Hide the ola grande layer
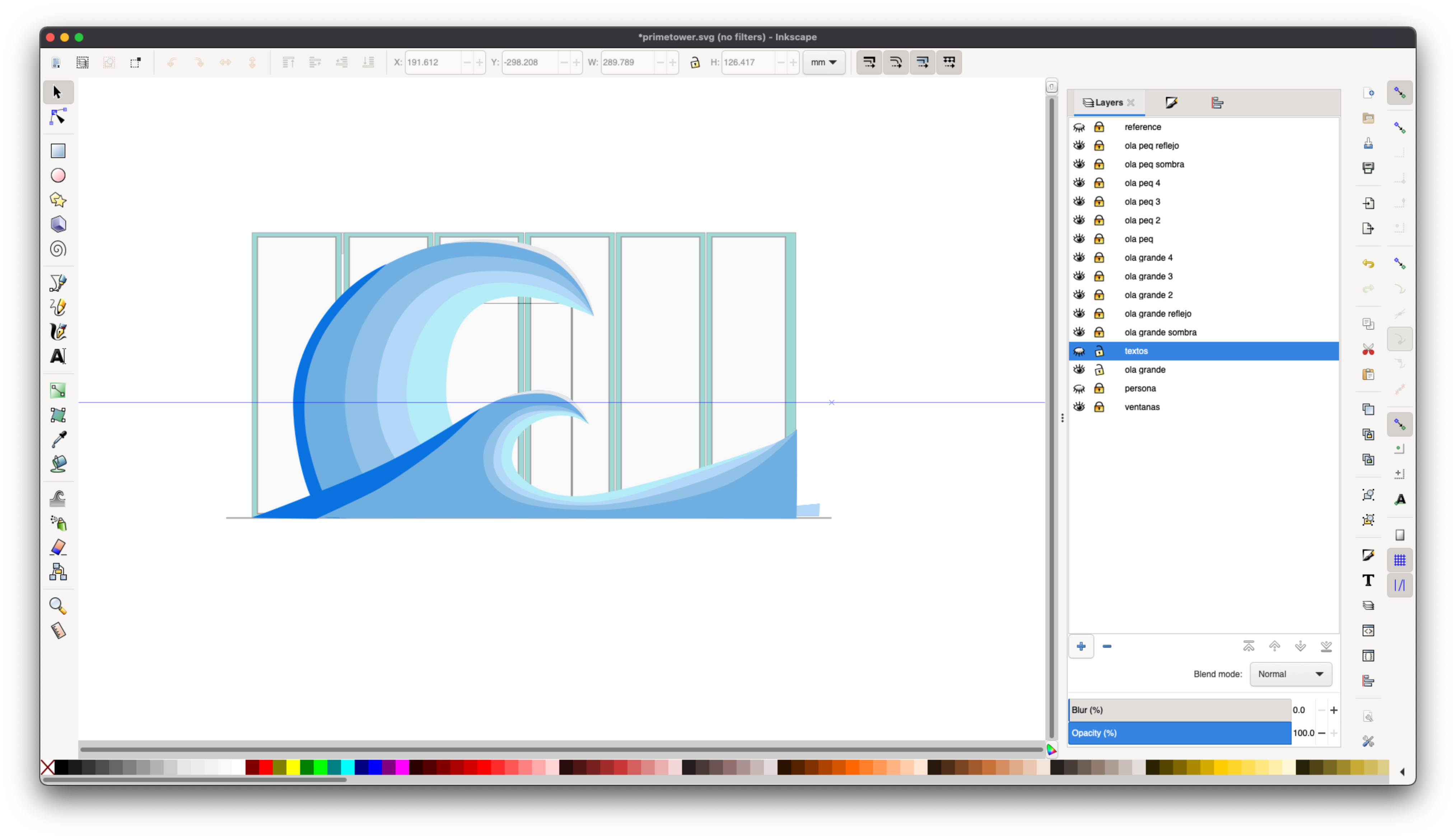This screenshot has height=838, width=1456. point(1079,369)
